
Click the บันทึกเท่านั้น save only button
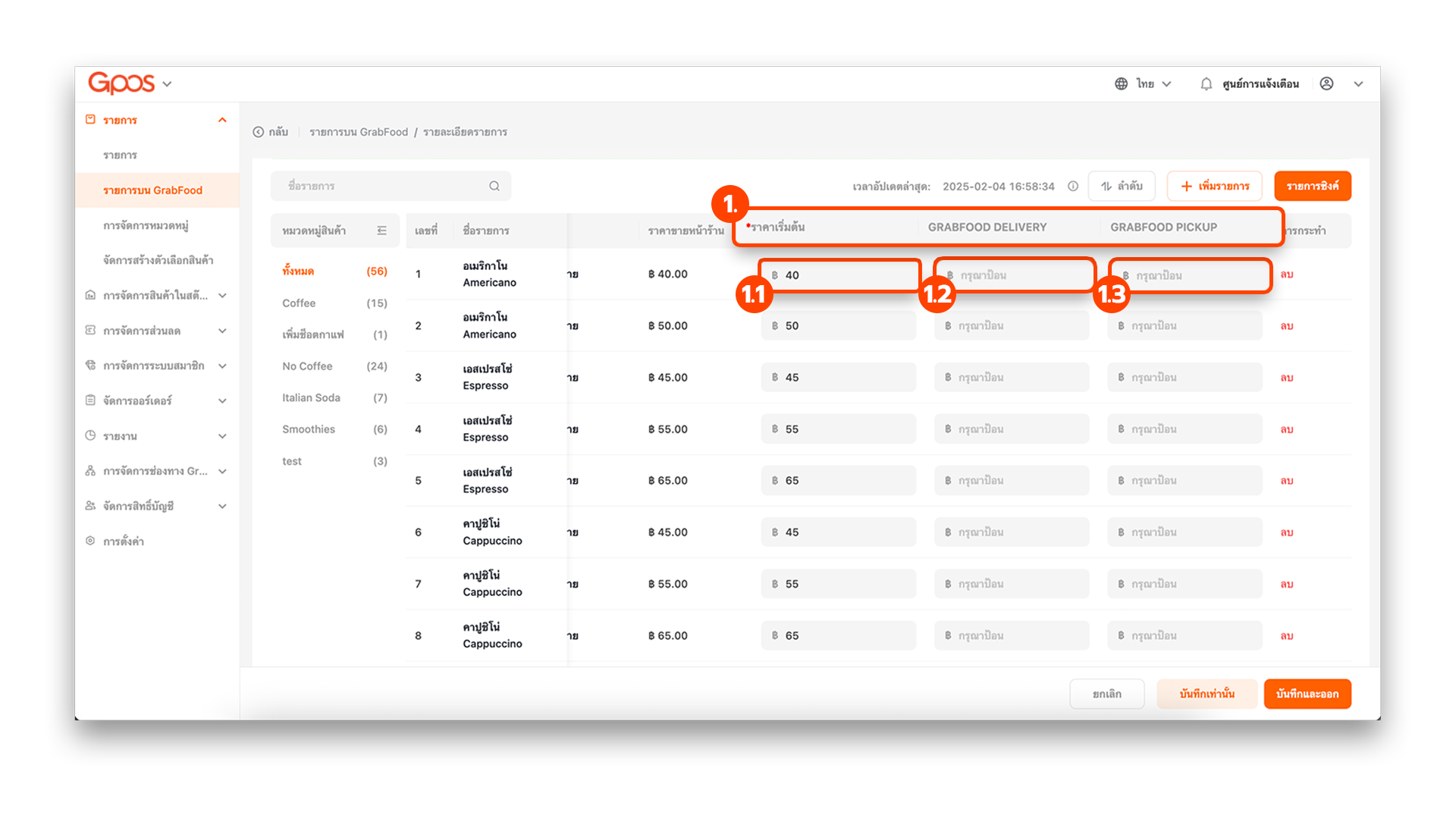pyautogui.click(x=1207, y=694)
